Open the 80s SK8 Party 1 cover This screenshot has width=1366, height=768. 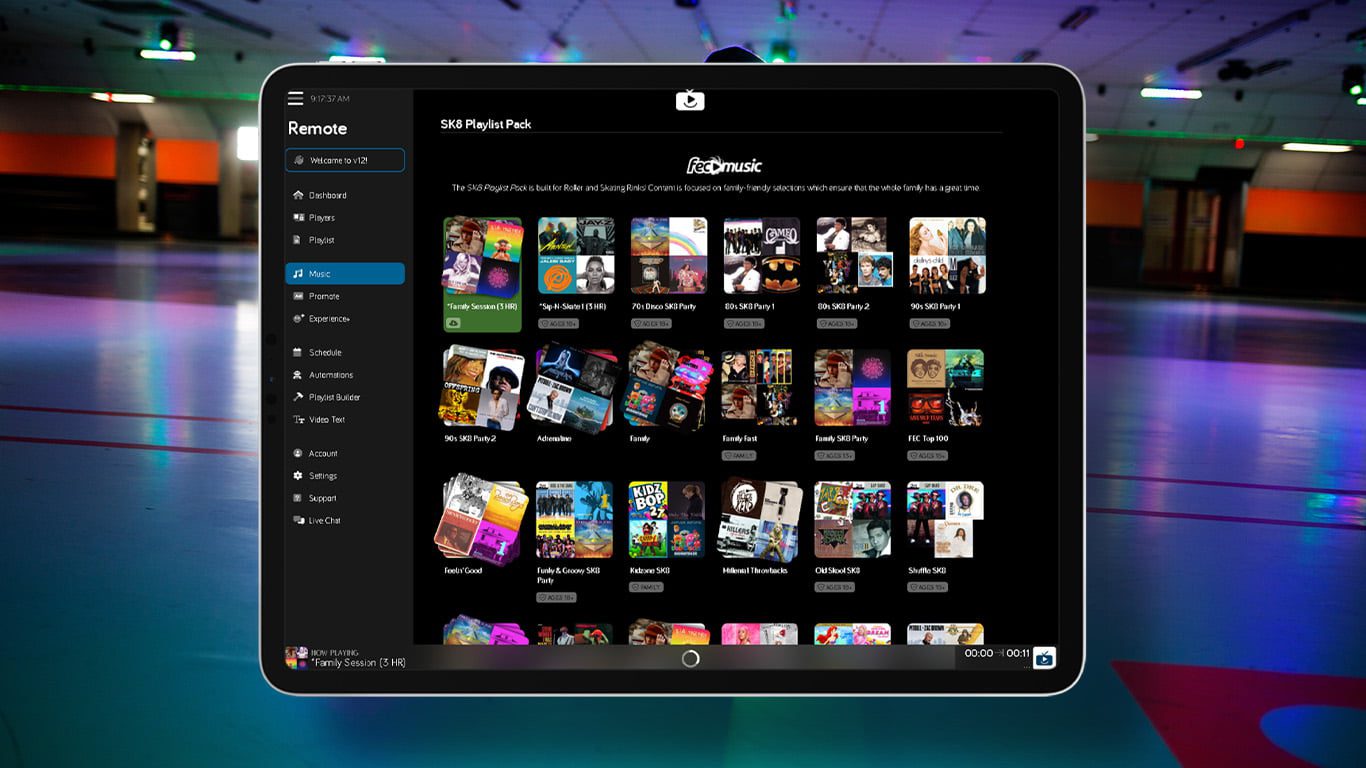pyautogui.click(x=762, y=256)
